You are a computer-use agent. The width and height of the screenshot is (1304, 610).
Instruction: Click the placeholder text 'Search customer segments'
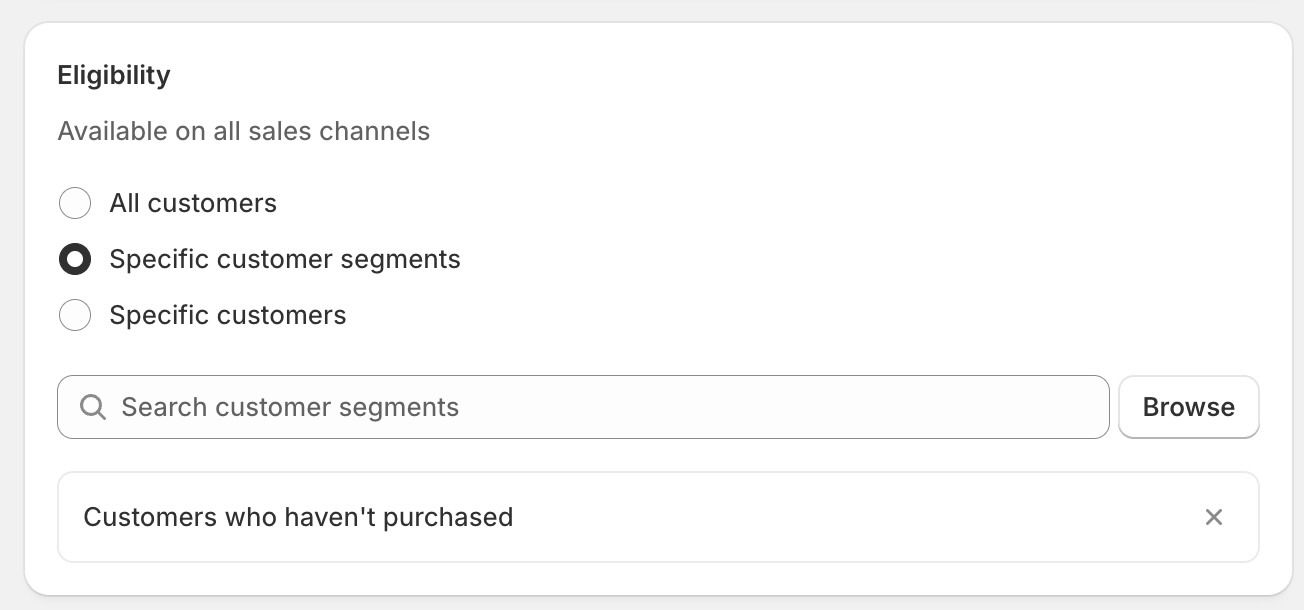[x=290, y=407]
